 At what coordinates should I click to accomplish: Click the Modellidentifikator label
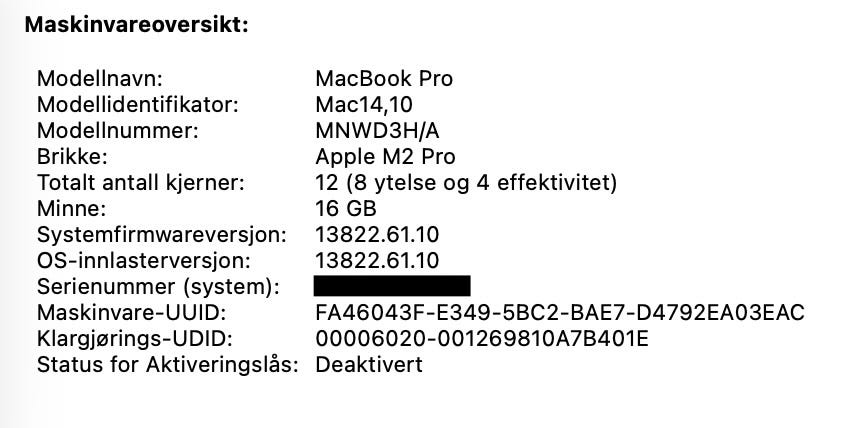click(x=137, y=104)
